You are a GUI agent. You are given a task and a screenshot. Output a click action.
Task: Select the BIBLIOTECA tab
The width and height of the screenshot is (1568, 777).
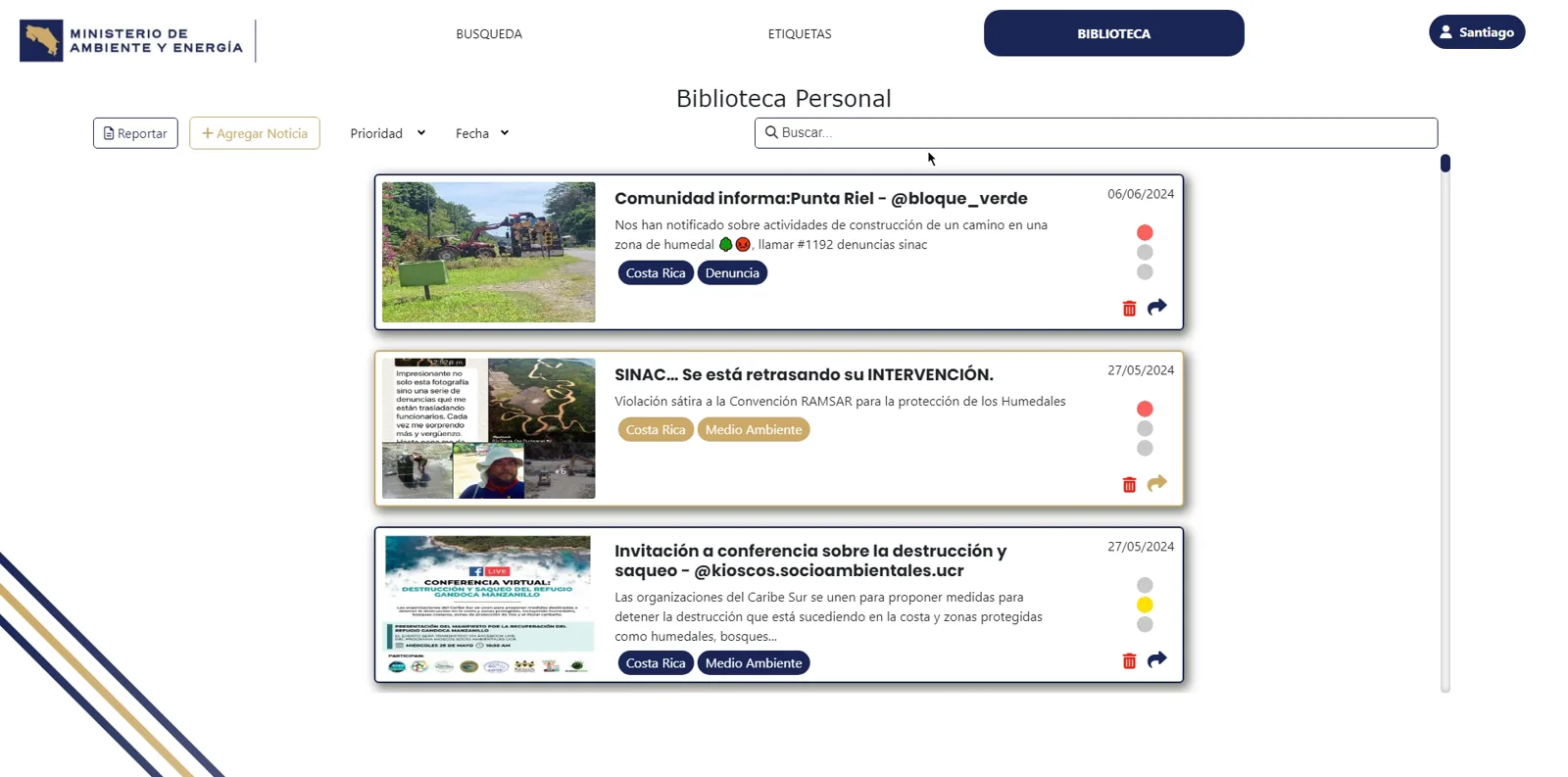(1114, 33)
